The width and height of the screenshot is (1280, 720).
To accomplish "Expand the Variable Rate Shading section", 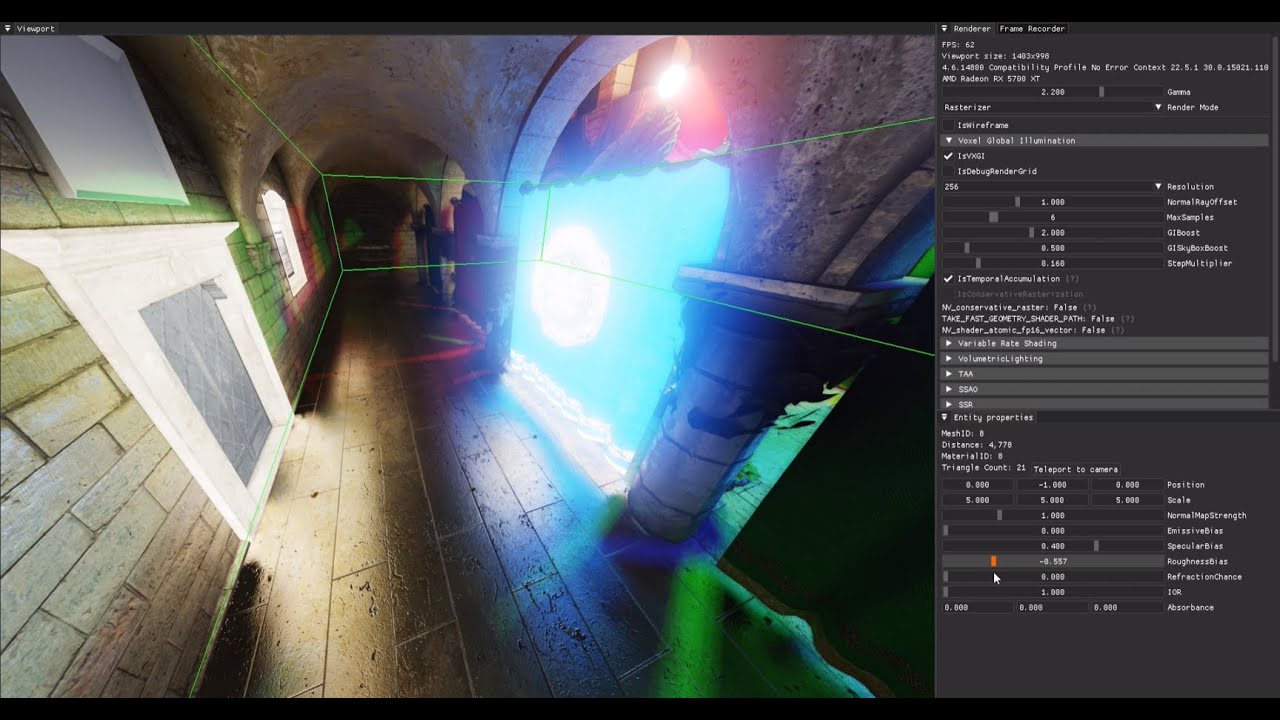I will click(1105, 343).
